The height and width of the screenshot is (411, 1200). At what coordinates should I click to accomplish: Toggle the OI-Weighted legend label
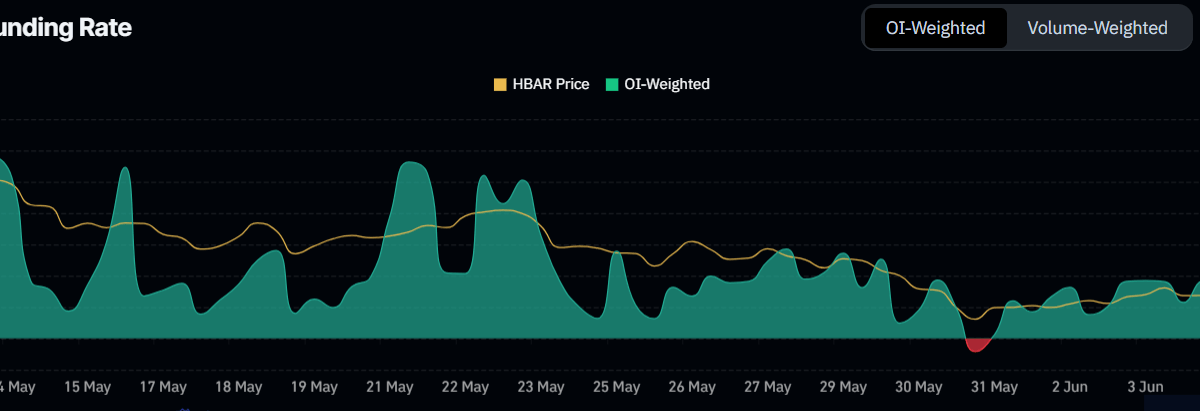666,84
